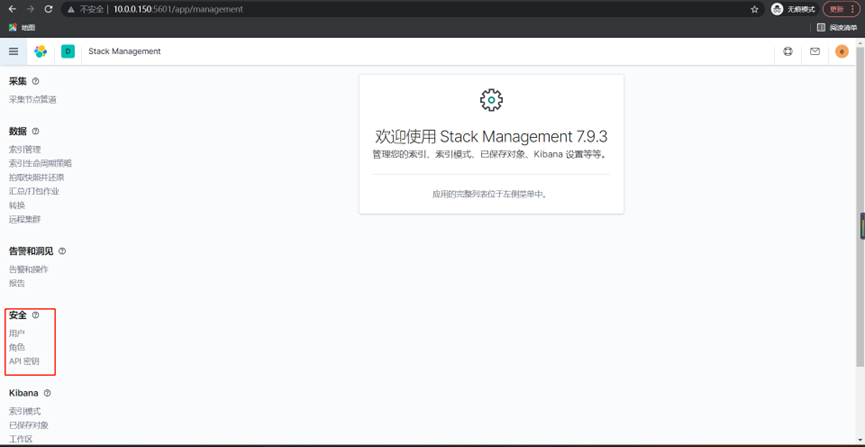The image size is (865, 447).
Task: Click the browser back arrow
Action: point(12,9)
